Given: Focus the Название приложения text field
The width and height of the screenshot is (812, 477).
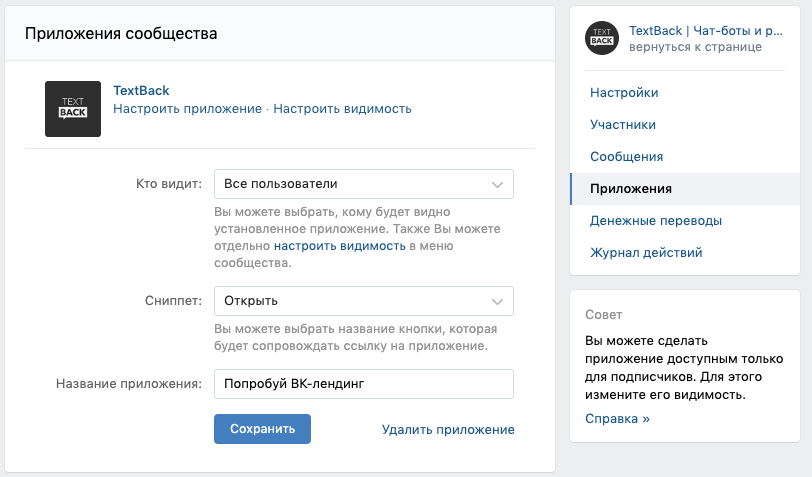Looking at the screenshot, I should click(x=364, y=384).
